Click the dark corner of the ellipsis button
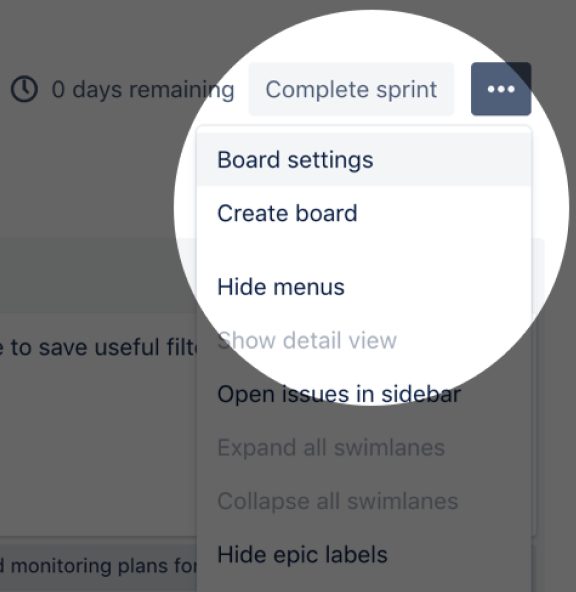Image resolution: width=576 pixels, height=592 pixels. [x=522, y=71]
